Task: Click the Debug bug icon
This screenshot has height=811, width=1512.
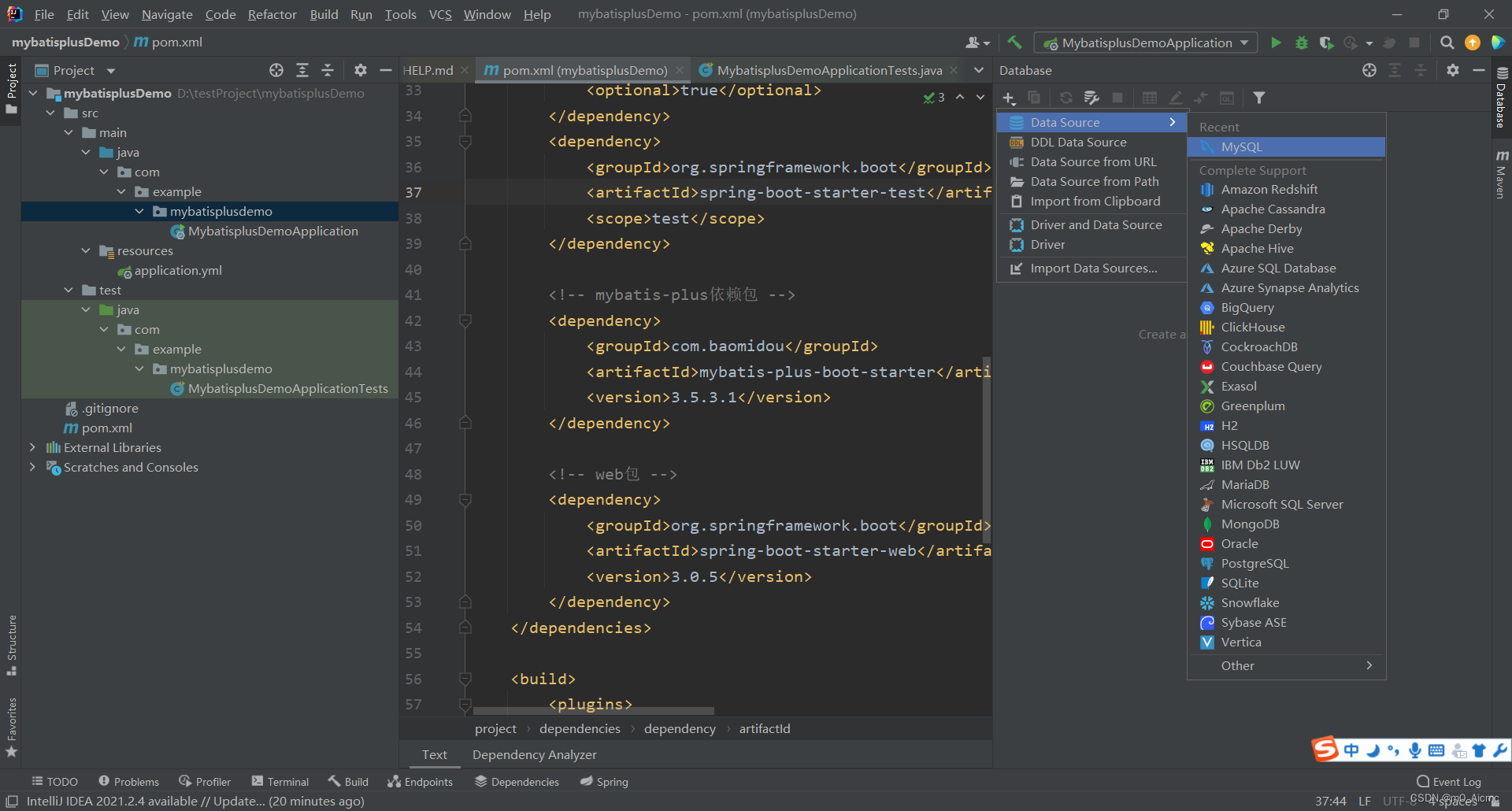Action: tap(1302, 43)
